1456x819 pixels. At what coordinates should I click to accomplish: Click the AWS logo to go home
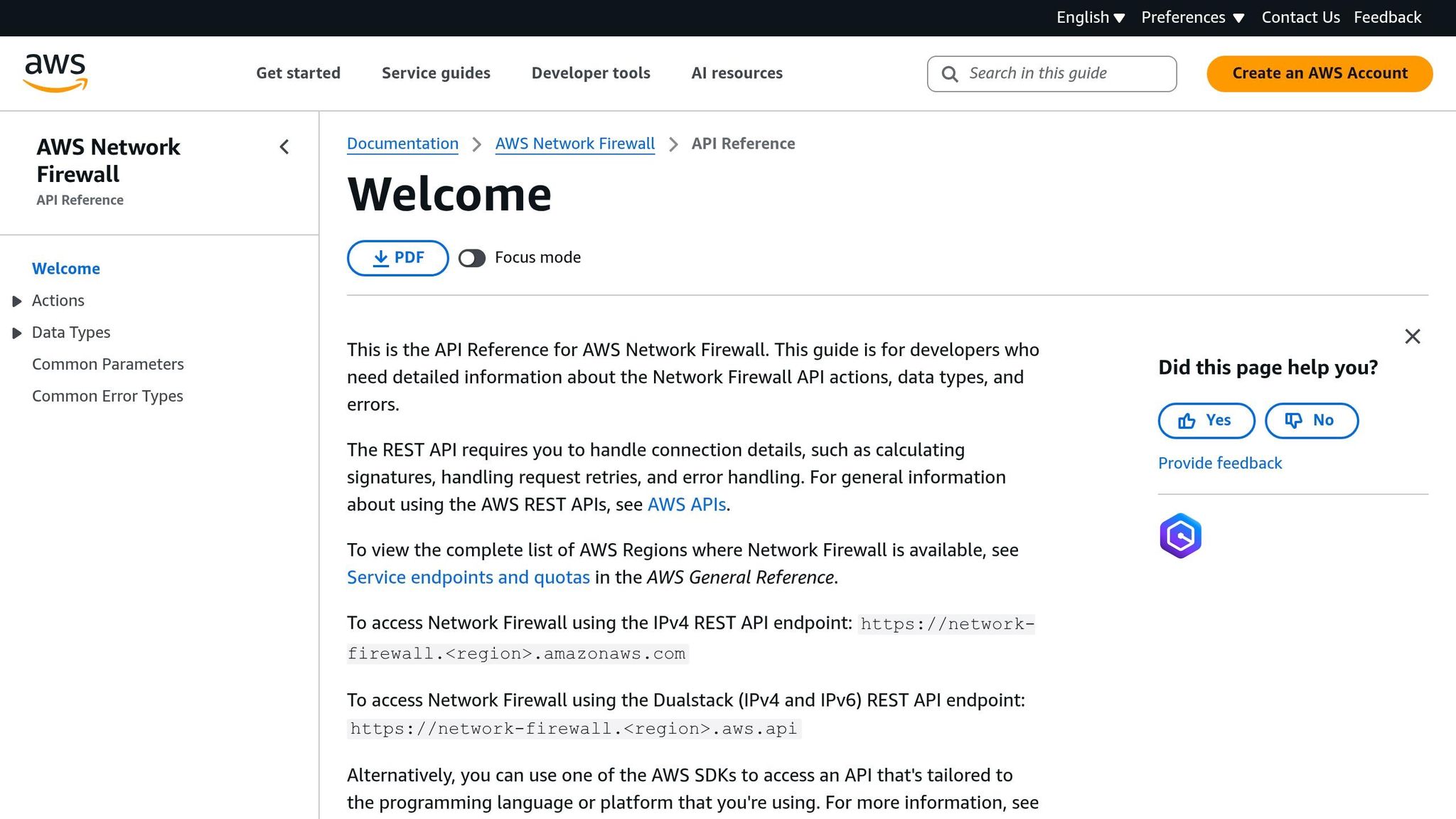(x=55, y=71)
